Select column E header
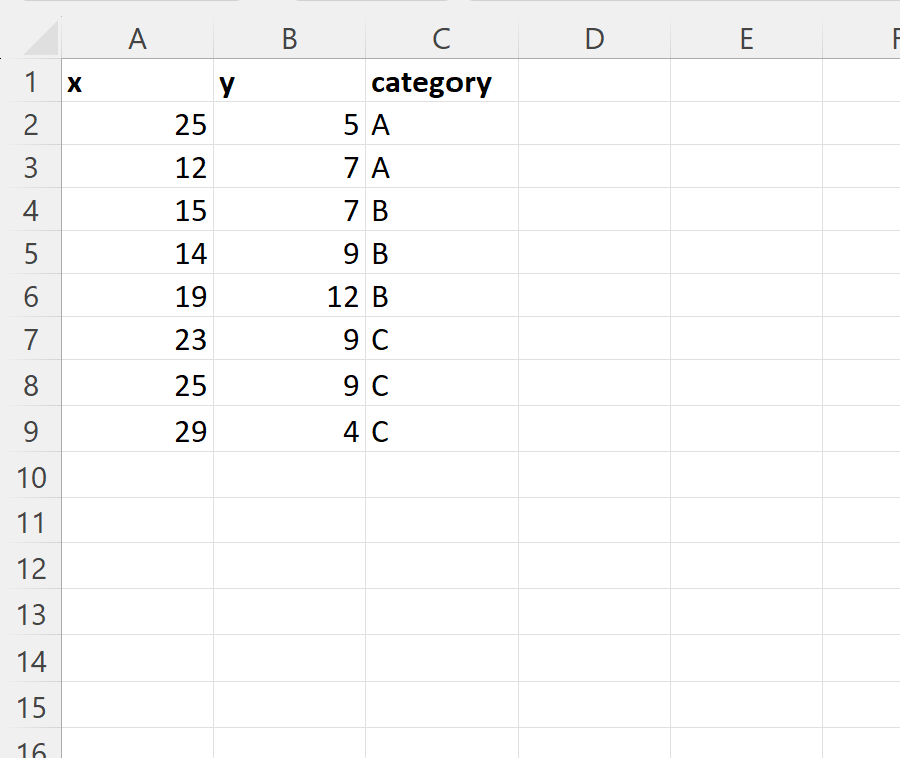Image resolution: width=900 pixels, height=758 pixels. point(746,39)
